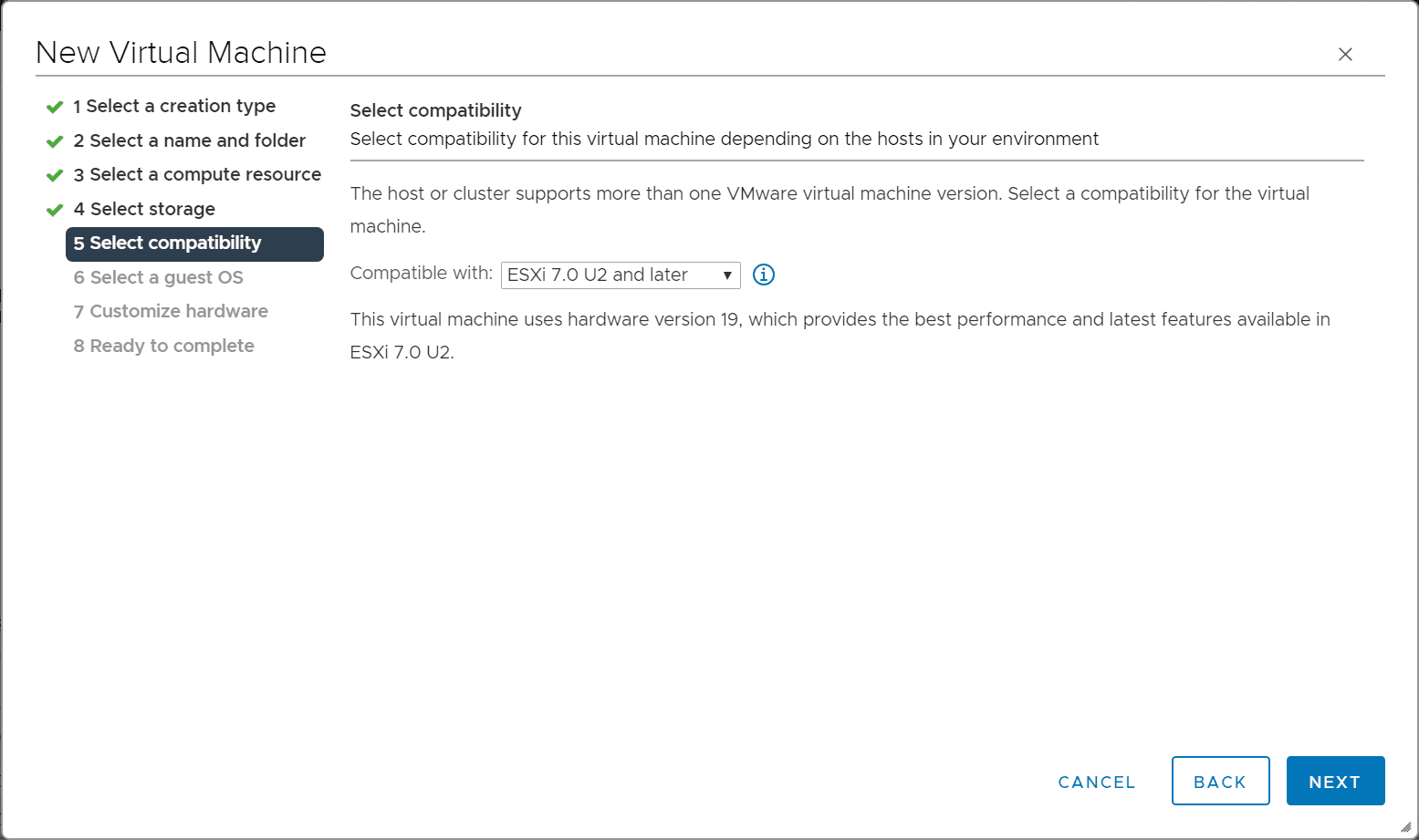Click green checkmark beside Select storage step
The image size is (1419, 840).
pyautogui.click(x=55, y=210)
